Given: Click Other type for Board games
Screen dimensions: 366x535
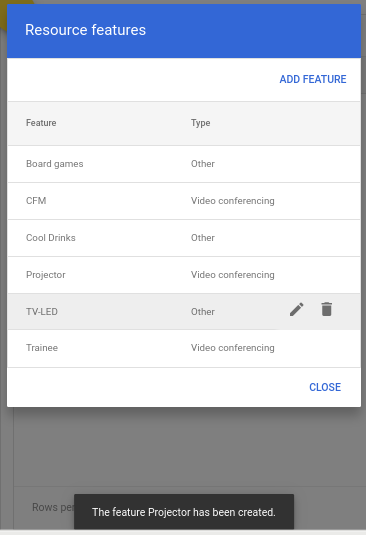Looking at the screenshot, I should tap(203, 164).
